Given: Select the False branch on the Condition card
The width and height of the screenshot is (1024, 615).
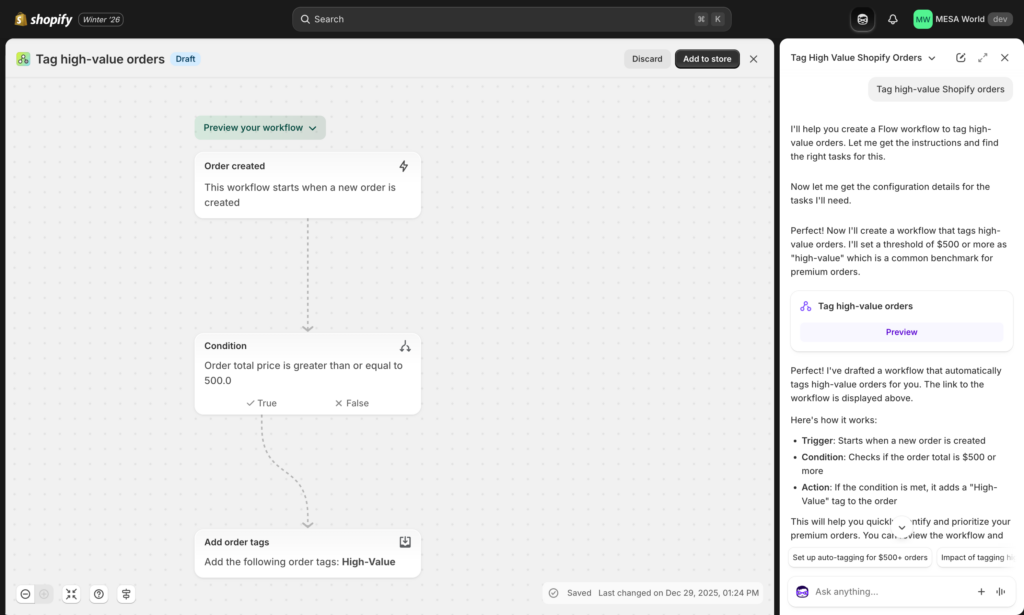Looking at the screenshot, I should pyautogui.click(x=350, y=402).
